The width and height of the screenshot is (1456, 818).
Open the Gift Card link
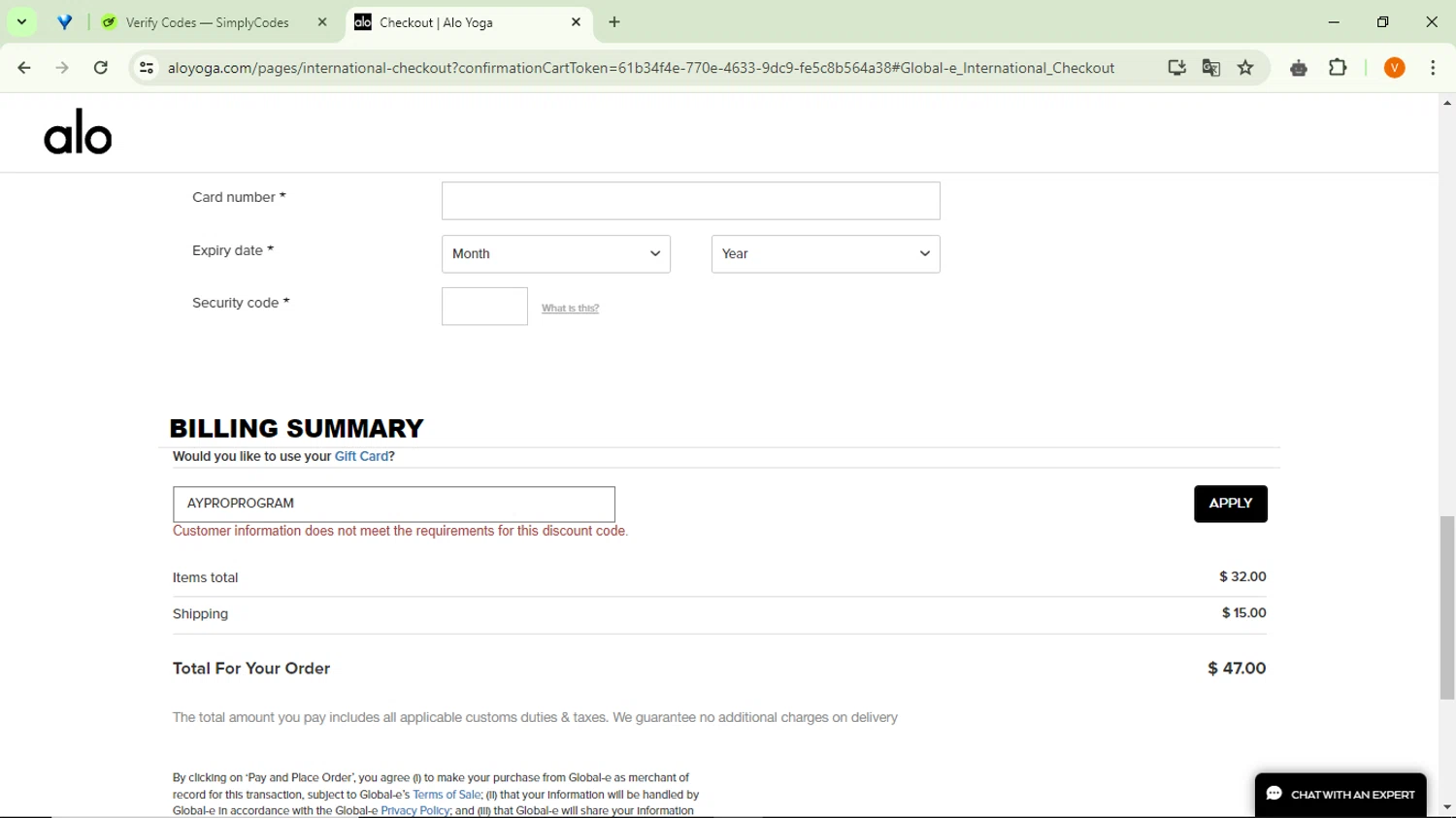(361, 457)
